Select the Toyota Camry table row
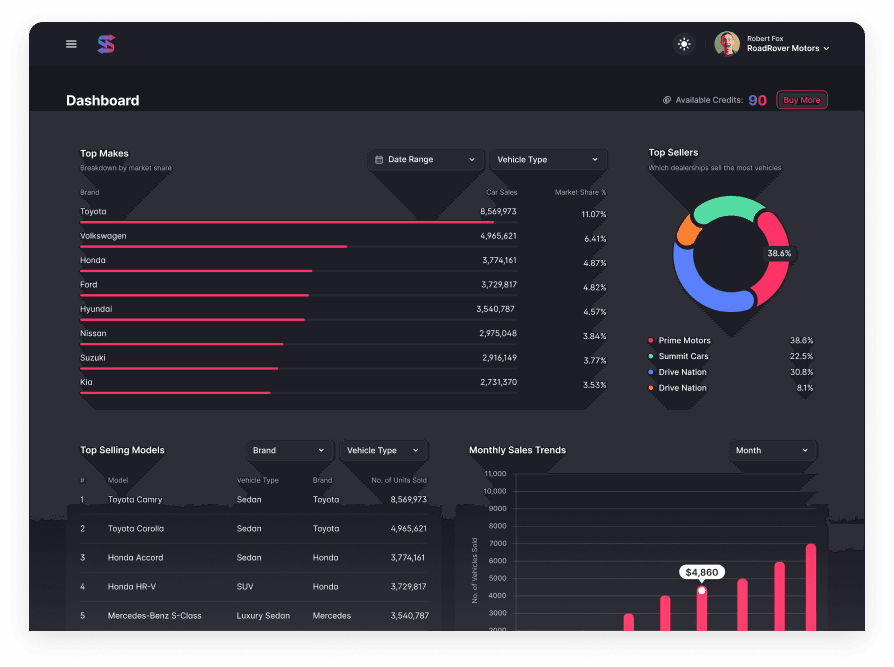The image size is (894, 667). click(254, 500)
